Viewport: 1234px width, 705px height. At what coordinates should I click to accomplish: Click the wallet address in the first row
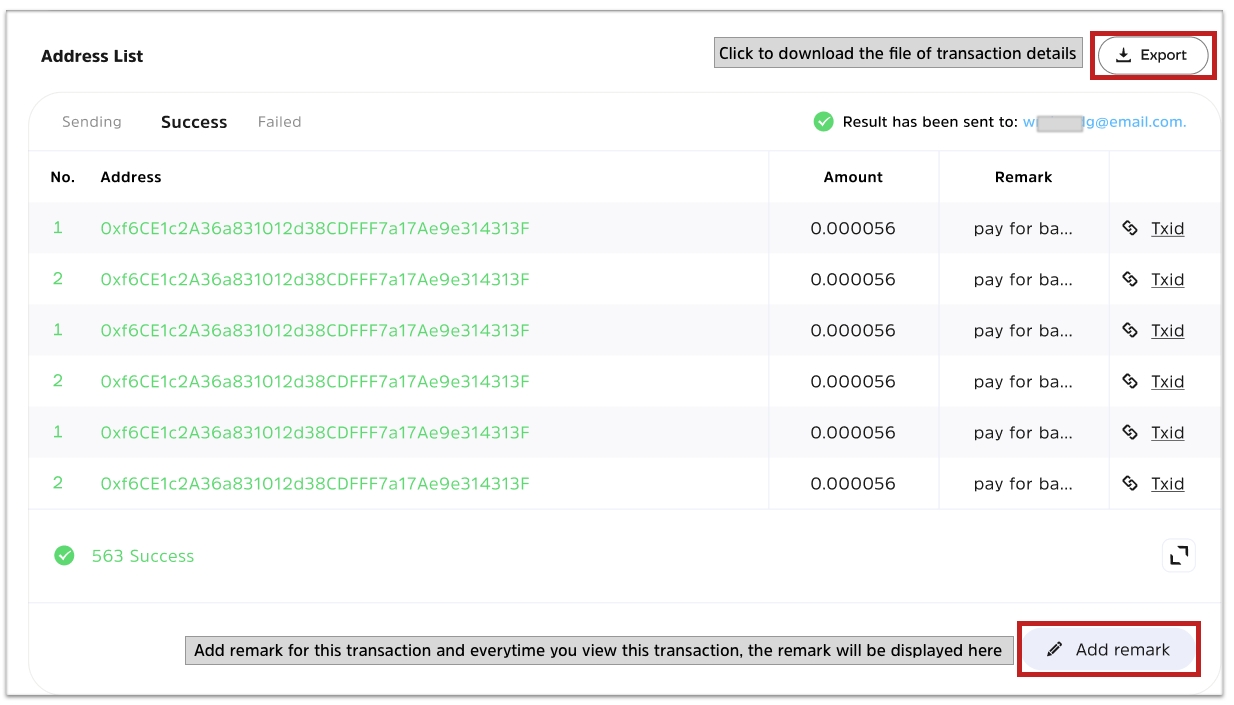point(315,228)
